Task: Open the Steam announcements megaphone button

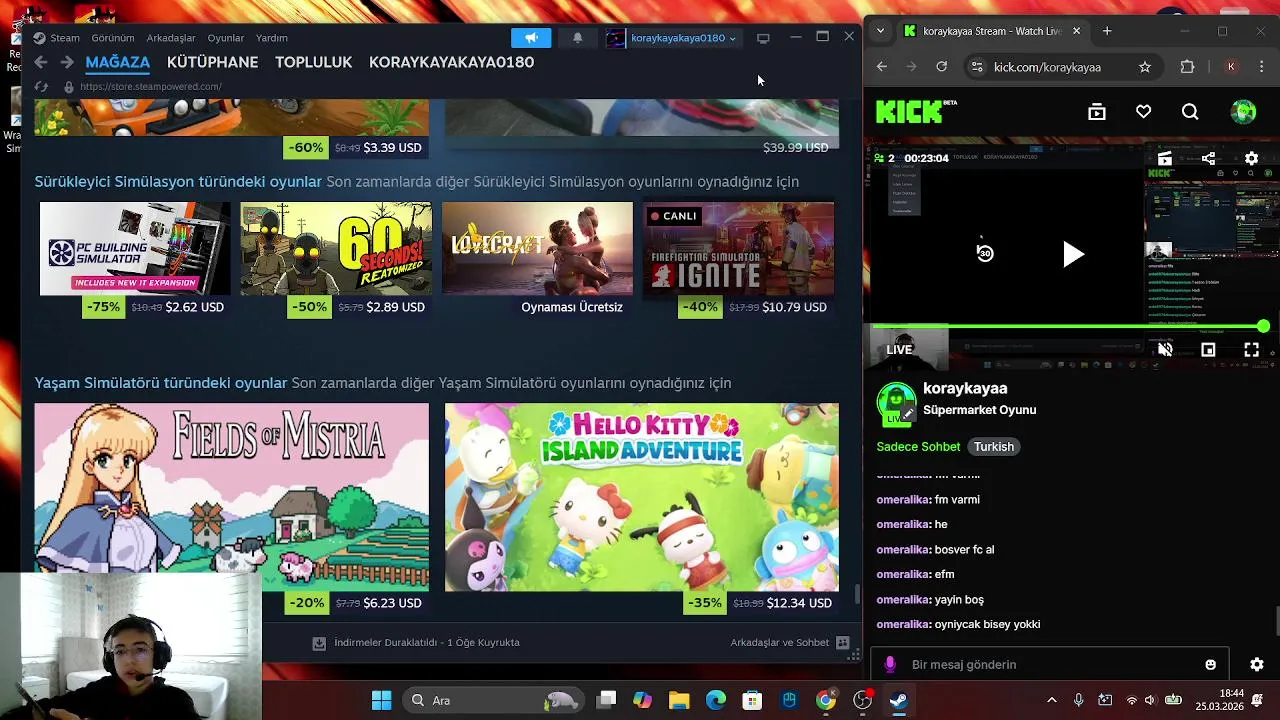Action: [531, 38]
